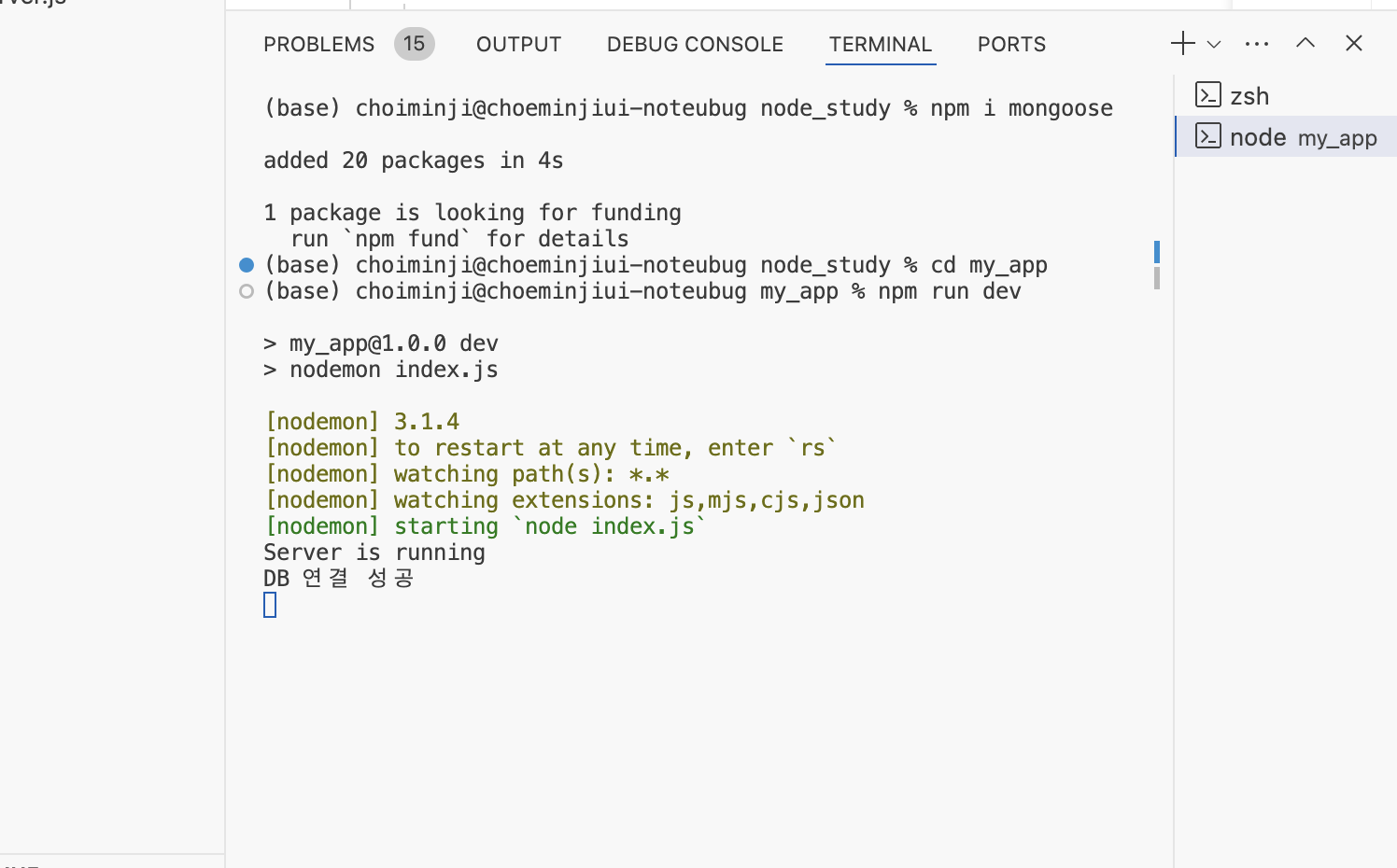Switch to the PROBLEMS tab
This screenshot has height=868, width=1397.
(x=318, y=44)
